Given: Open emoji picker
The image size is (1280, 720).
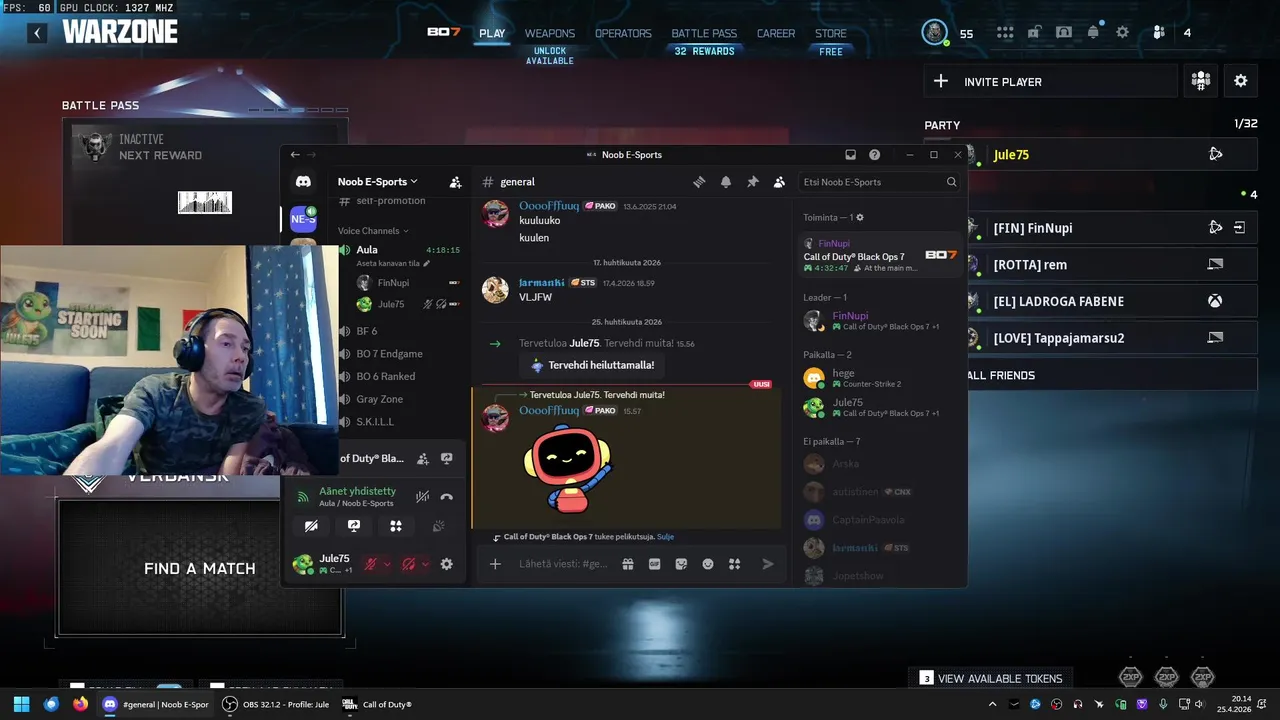Looking at the screenshot, I should tap(708, 564).
